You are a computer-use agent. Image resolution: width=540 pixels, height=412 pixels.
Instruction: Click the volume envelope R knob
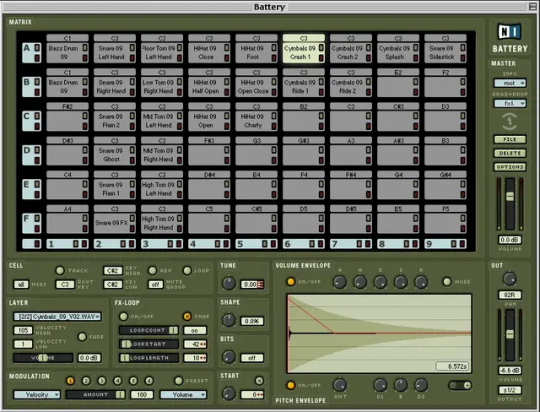[421, 282]
